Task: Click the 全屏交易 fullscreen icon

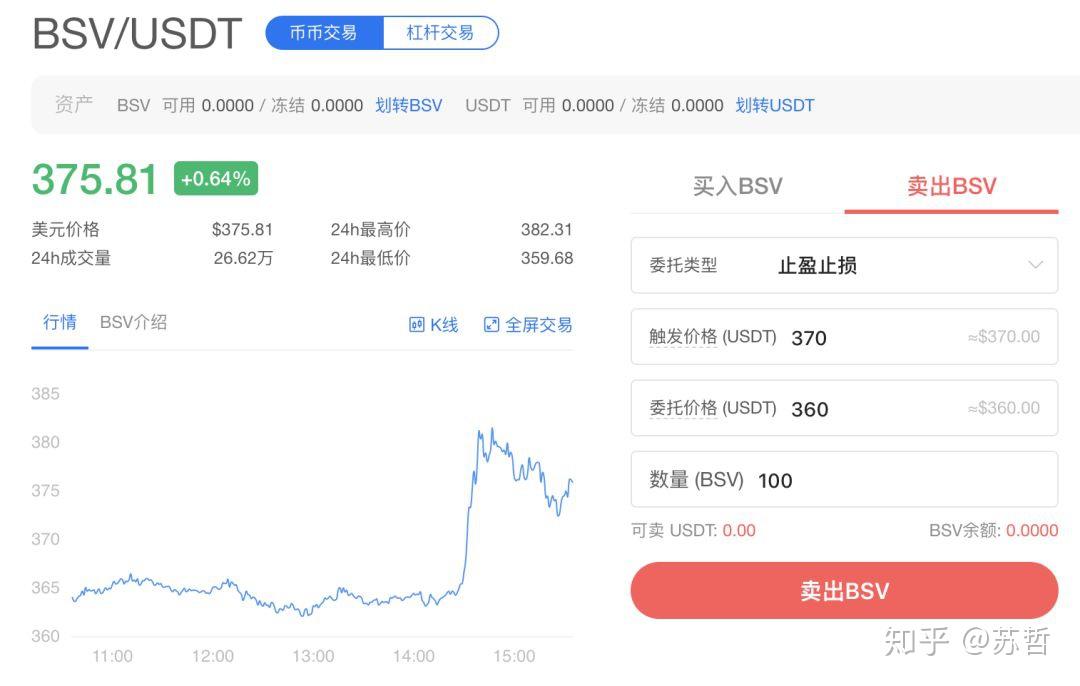Action: [x=491, y=325]
